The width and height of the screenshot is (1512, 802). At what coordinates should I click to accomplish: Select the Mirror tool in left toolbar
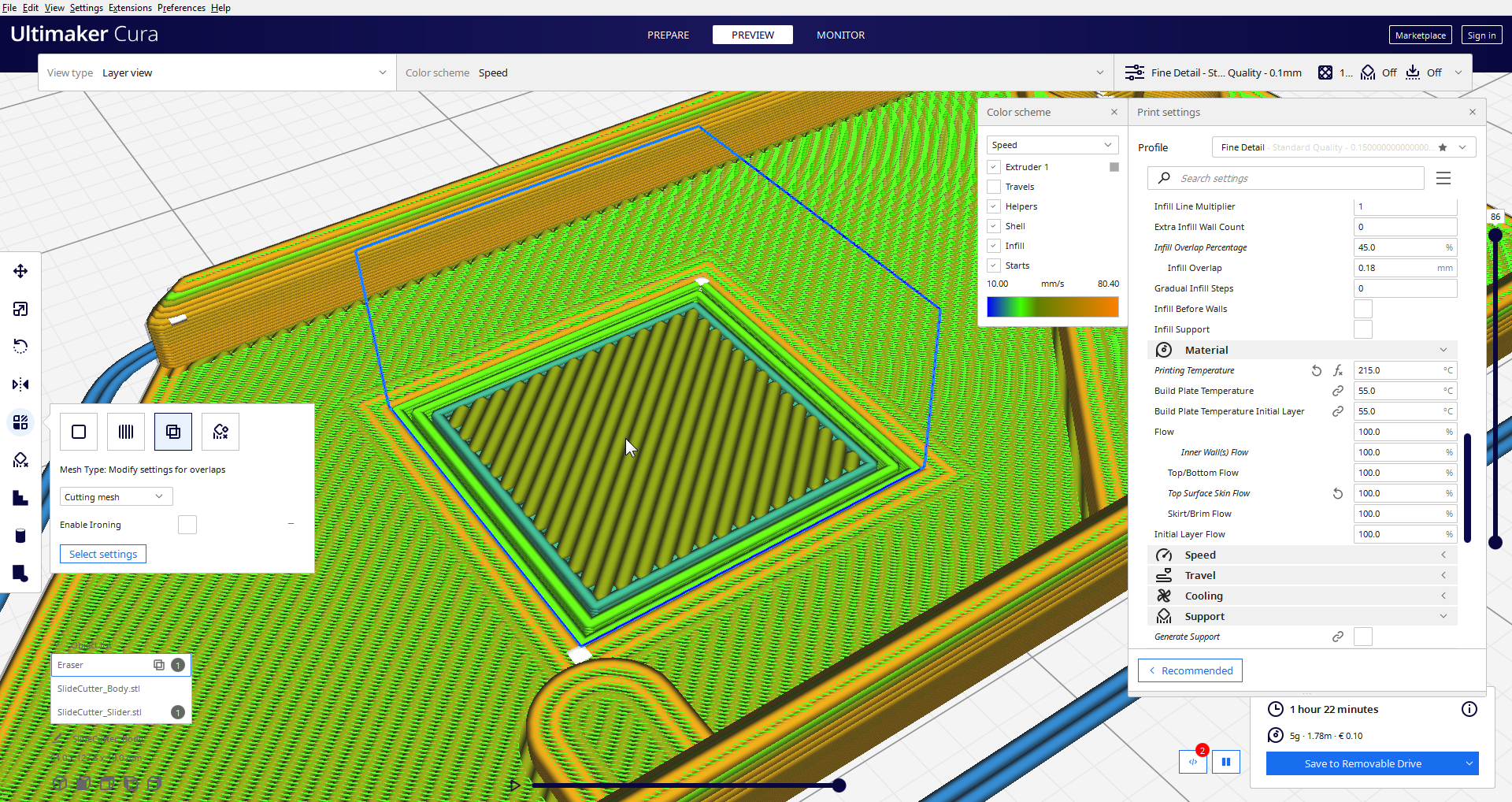coord(20,384)
